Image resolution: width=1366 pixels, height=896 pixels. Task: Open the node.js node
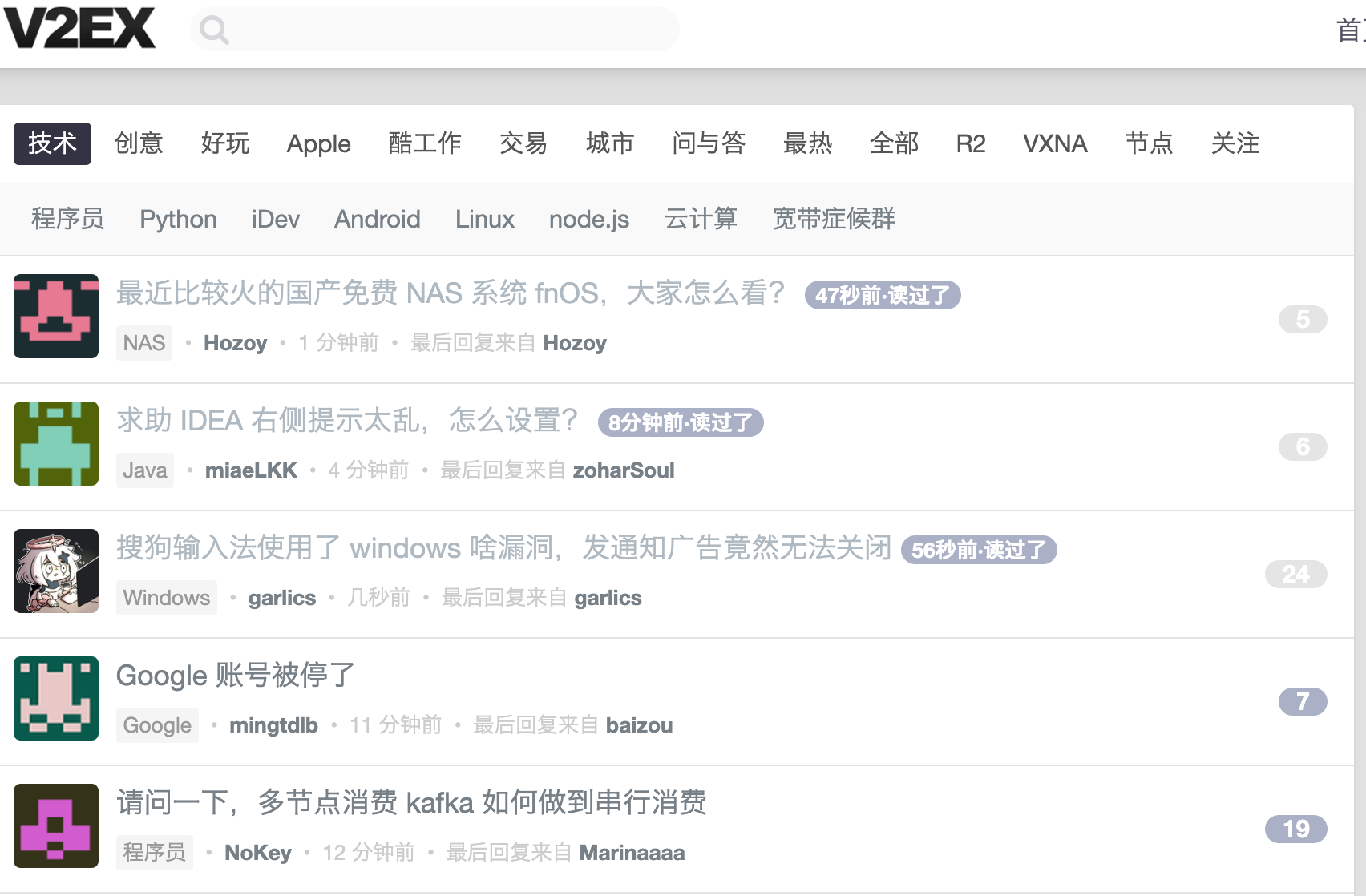(x=589, y=219)
